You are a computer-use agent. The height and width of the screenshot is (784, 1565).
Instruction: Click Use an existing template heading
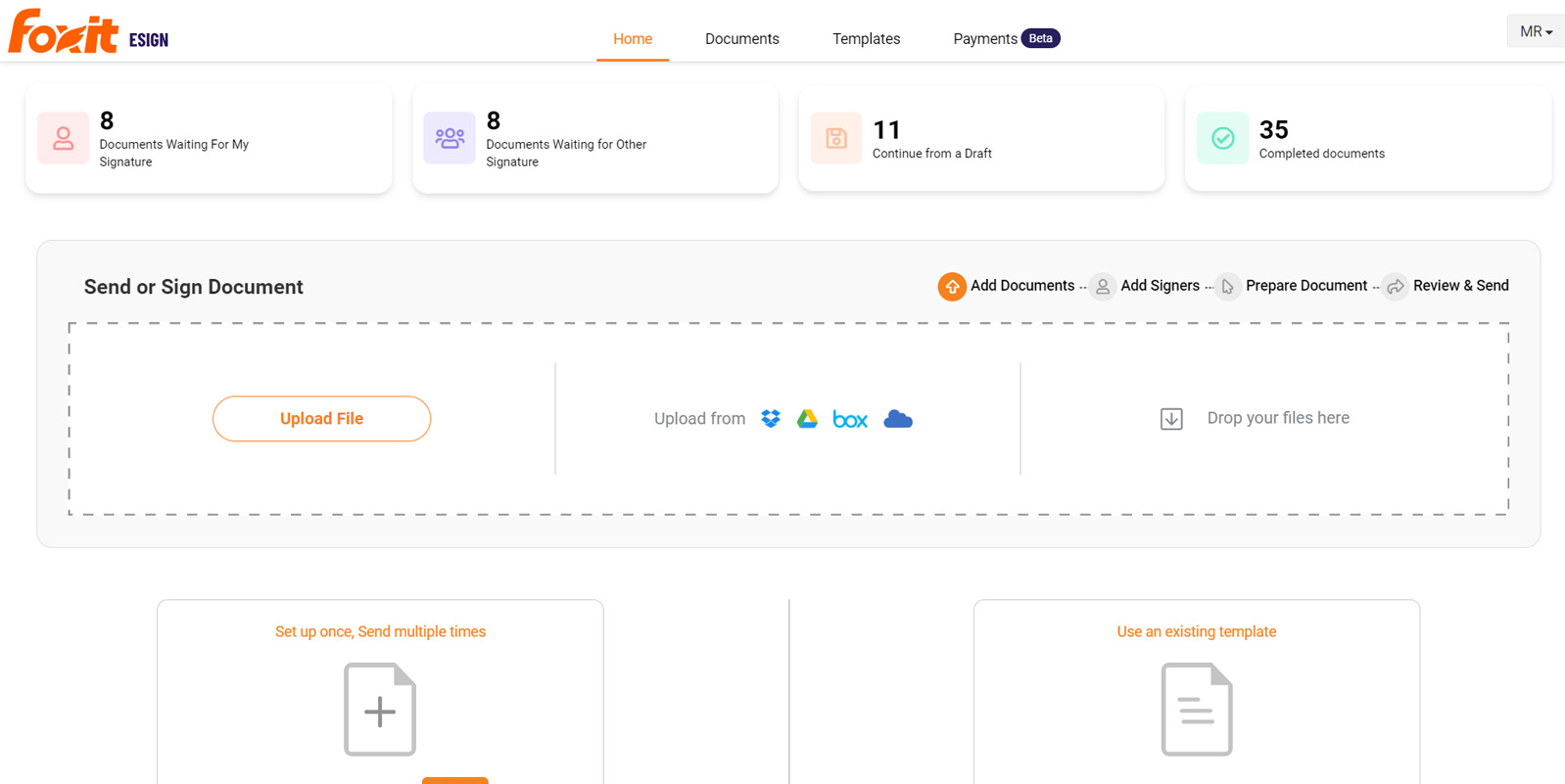[1197, 632]
